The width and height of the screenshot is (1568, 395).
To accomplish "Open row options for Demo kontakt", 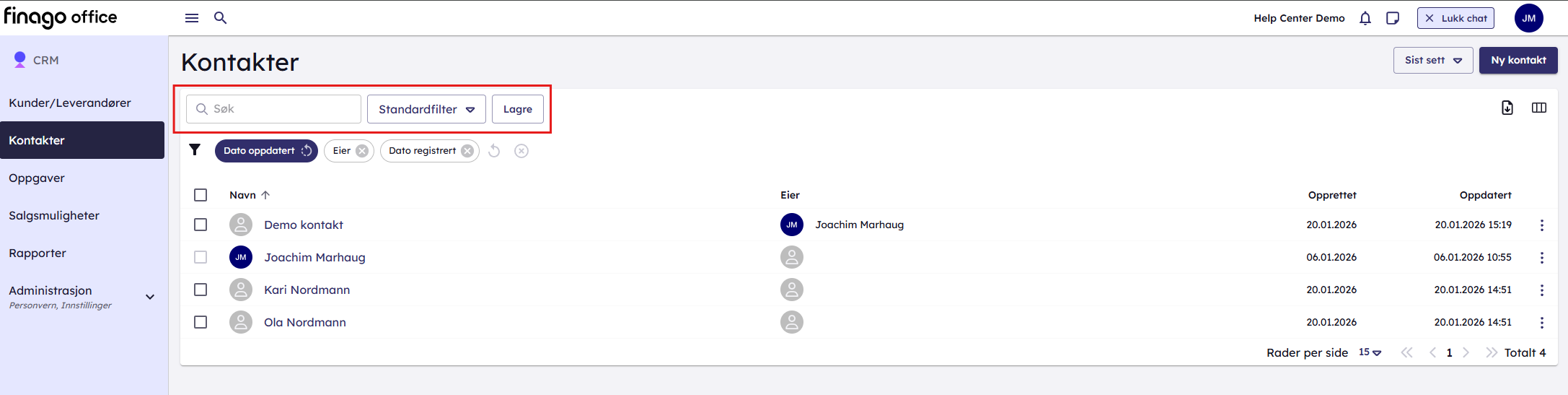I will [x=1541, y=225].
